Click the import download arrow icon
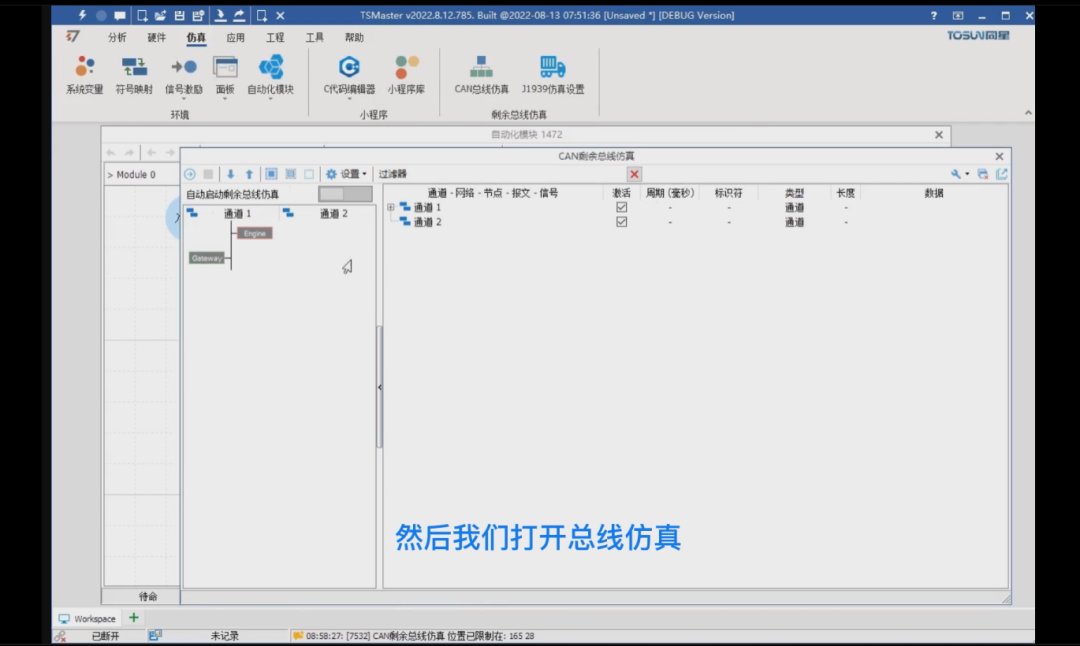 [220, 15]
